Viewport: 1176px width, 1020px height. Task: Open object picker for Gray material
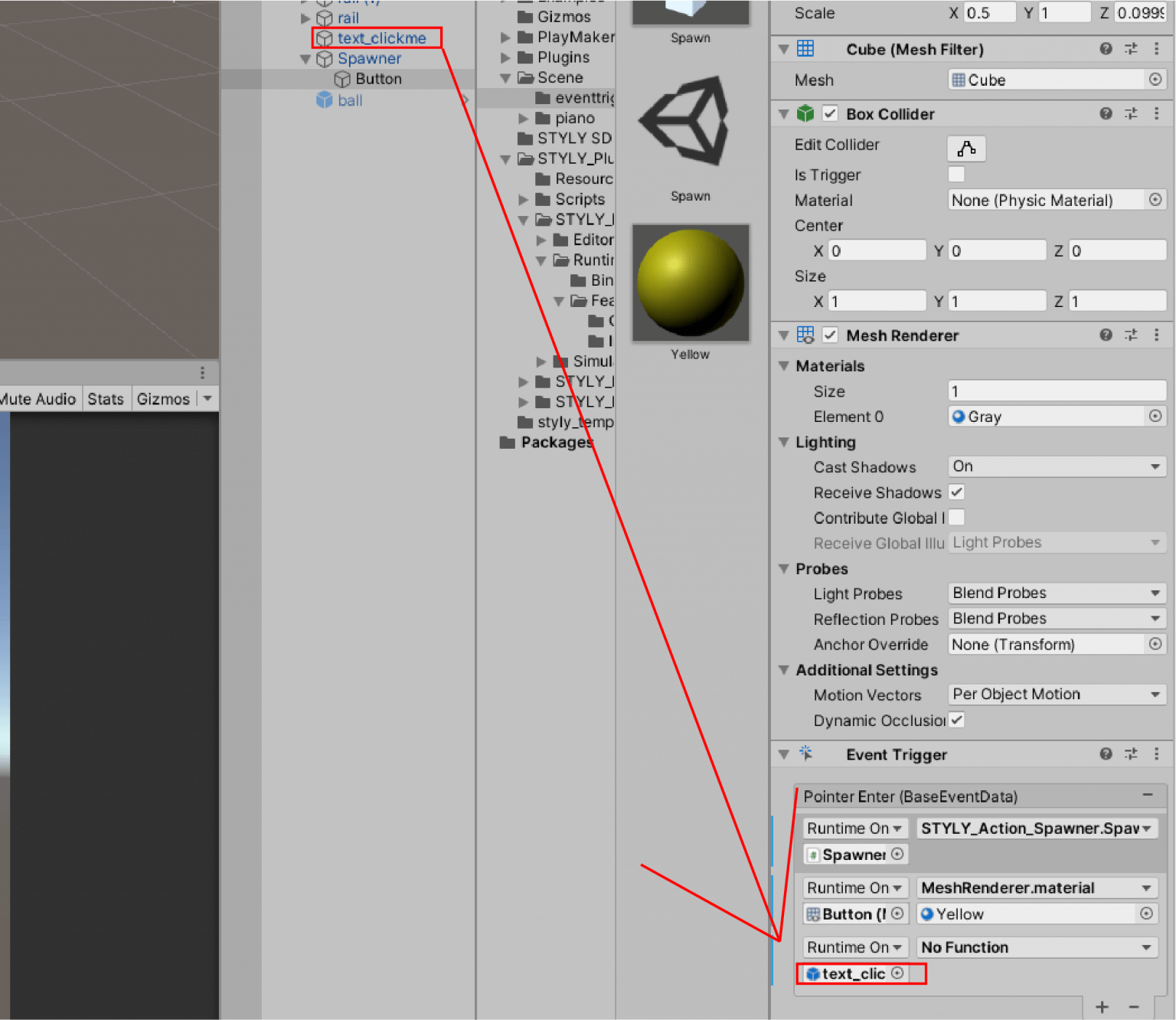(x=1155, y=416)
